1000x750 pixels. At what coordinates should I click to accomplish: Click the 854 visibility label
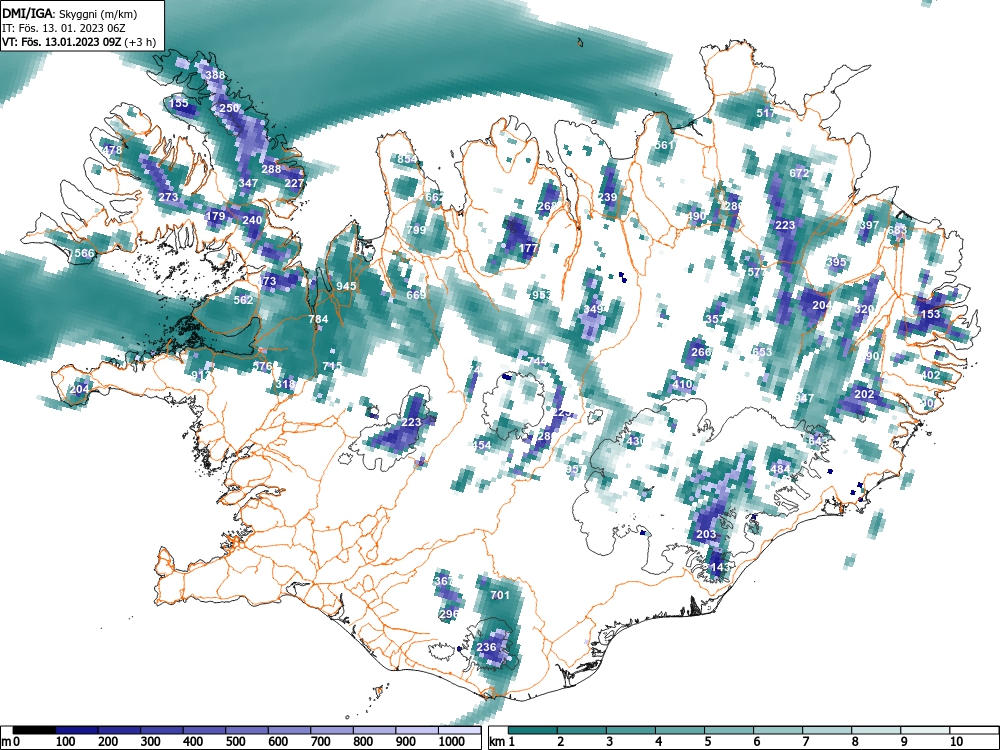click(407, 159)
